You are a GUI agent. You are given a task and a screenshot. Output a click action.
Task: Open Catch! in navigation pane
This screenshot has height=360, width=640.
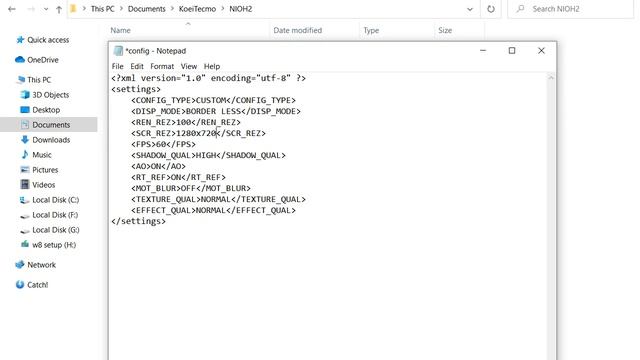(x=38, y=285)
